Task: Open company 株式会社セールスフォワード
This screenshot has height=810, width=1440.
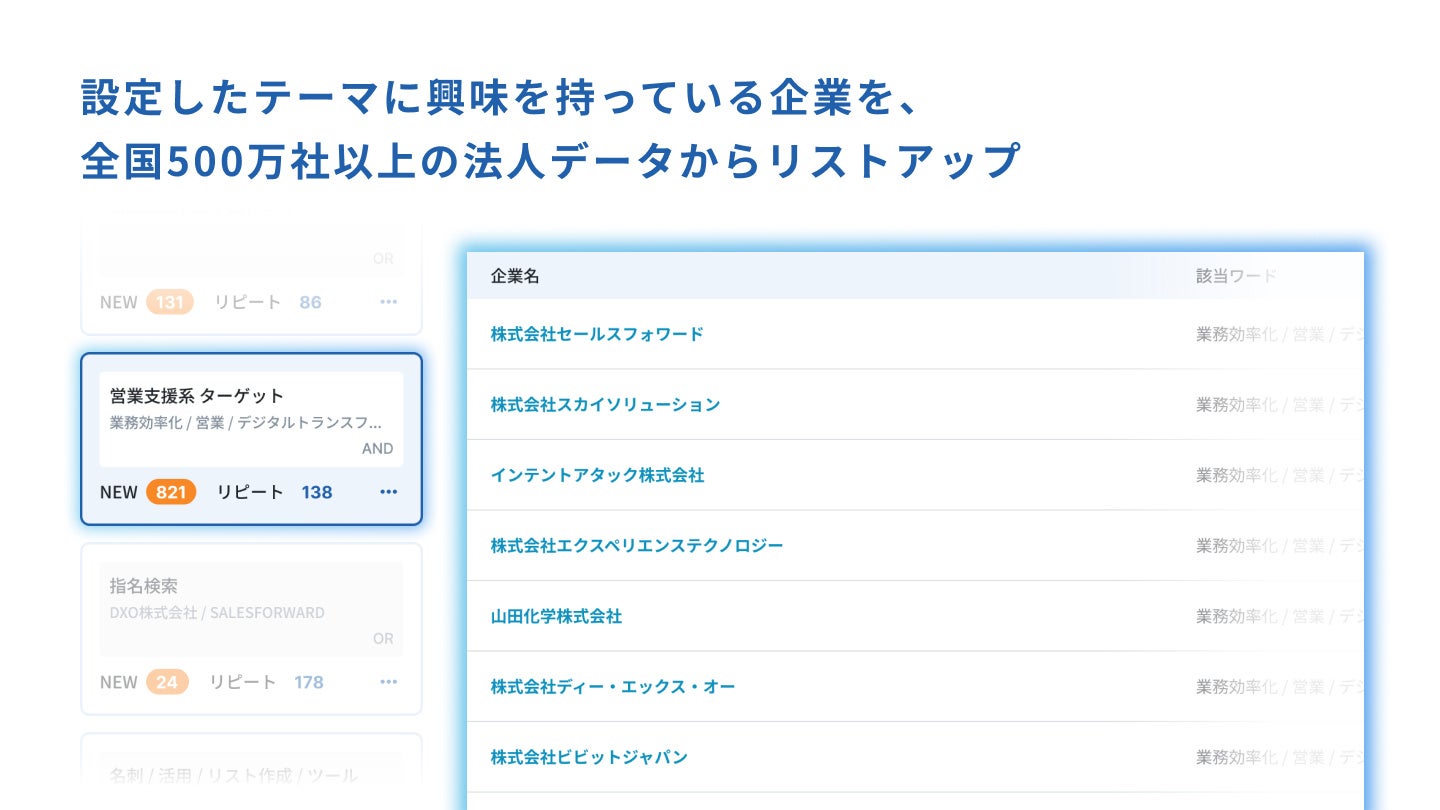Action: pos(597,334)
